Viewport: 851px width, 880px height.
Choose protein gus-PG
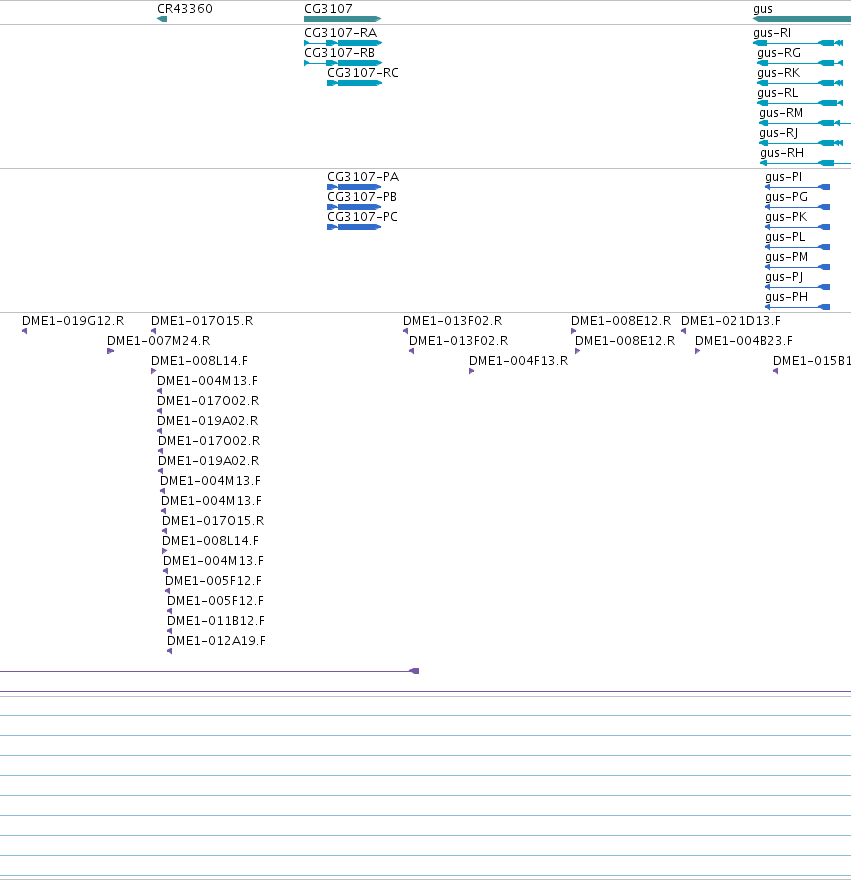(798, 207)
